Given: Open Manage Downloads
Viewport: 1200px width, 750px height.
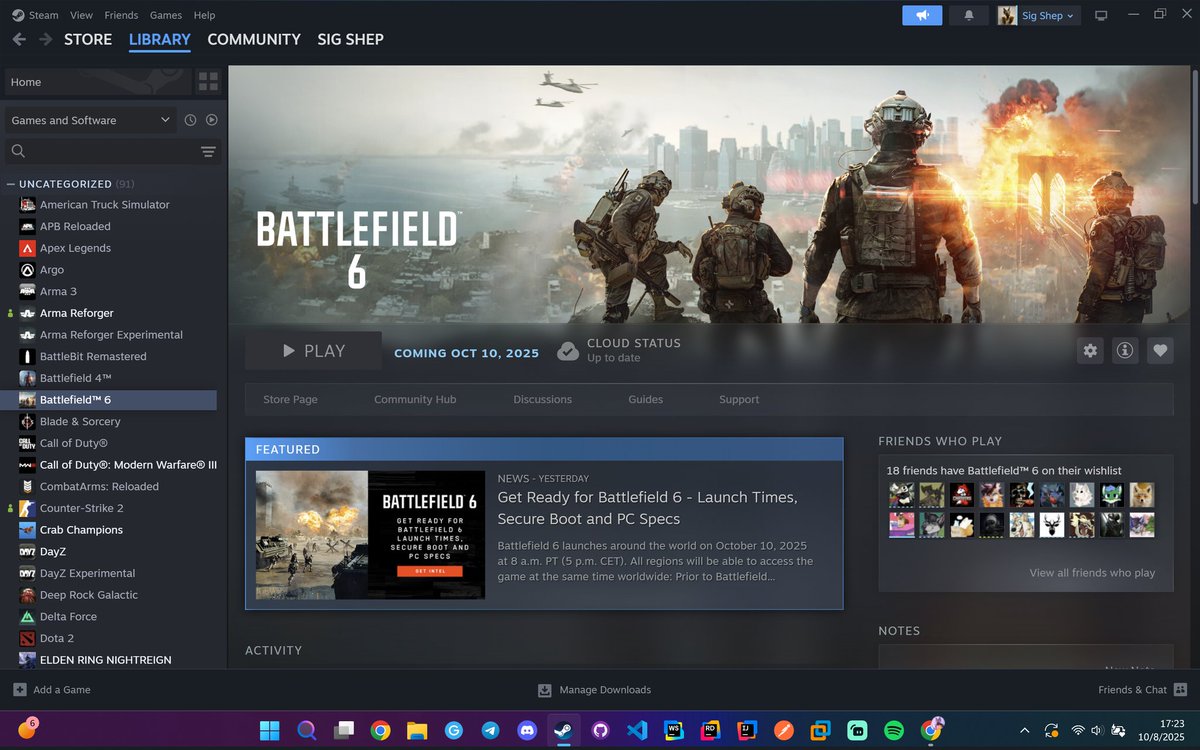Looking at the screenshot, I should pos(594,690).
